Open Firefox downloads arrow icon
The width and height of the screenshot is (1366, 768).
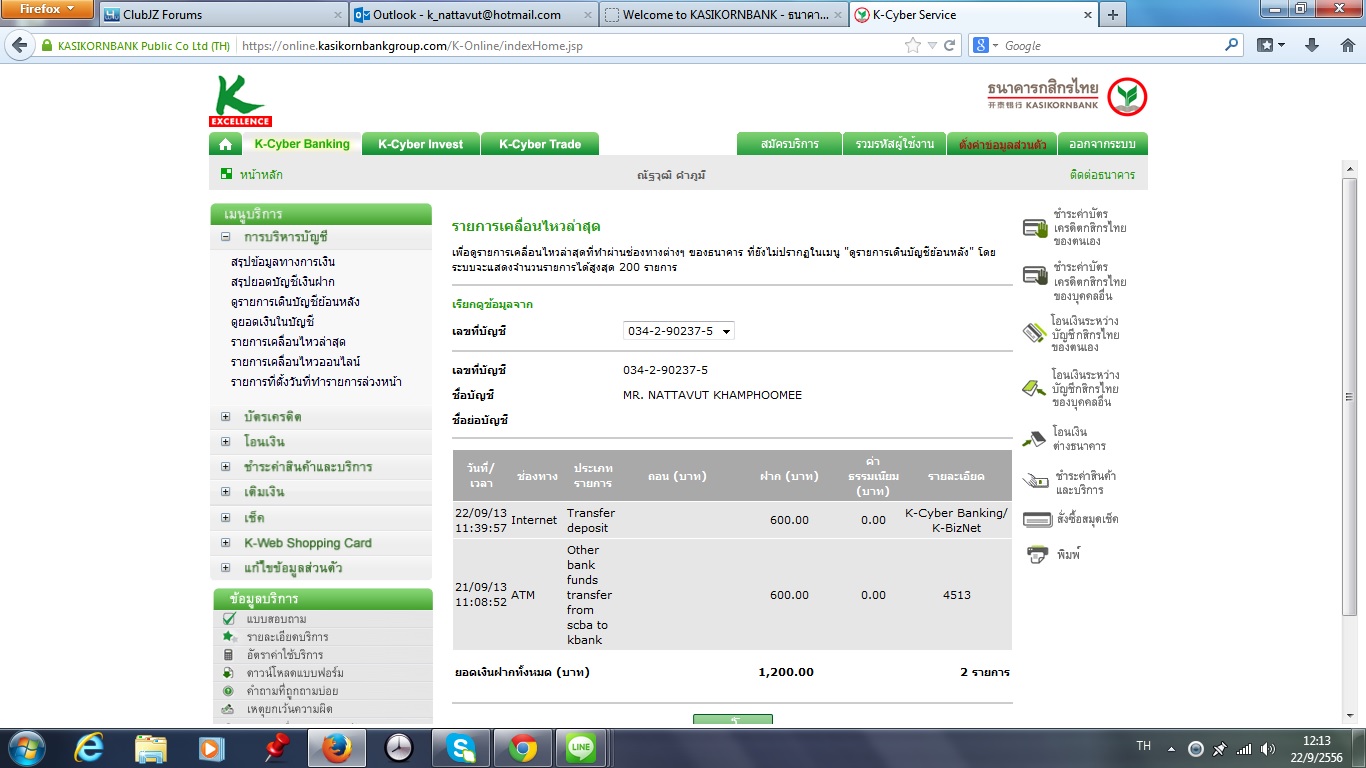click(x=1313, y=46)
